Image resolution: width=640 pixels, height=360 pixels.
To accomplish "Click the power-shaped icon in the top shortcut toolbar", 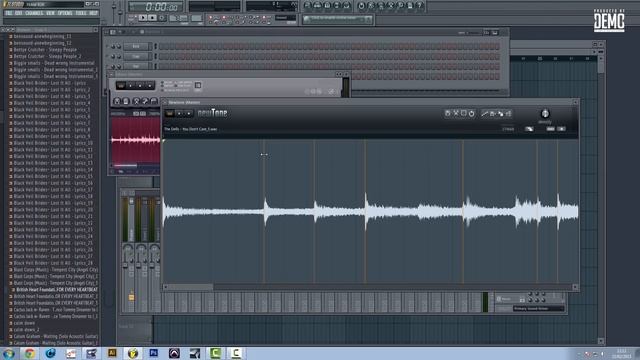I will click(x=361, y=5).
